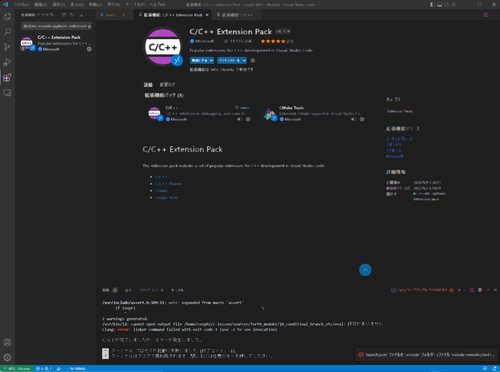
Task: Open the Remote Explorer view
Action: 7,93
